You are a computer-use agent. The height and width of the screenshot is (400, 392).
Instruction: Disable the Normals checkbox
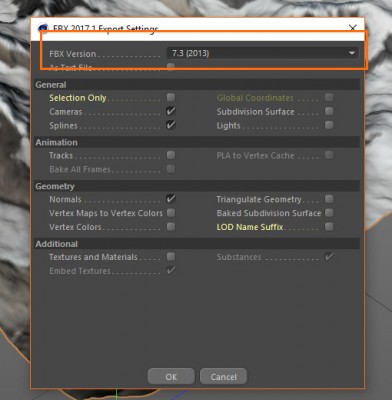point(171,199)
